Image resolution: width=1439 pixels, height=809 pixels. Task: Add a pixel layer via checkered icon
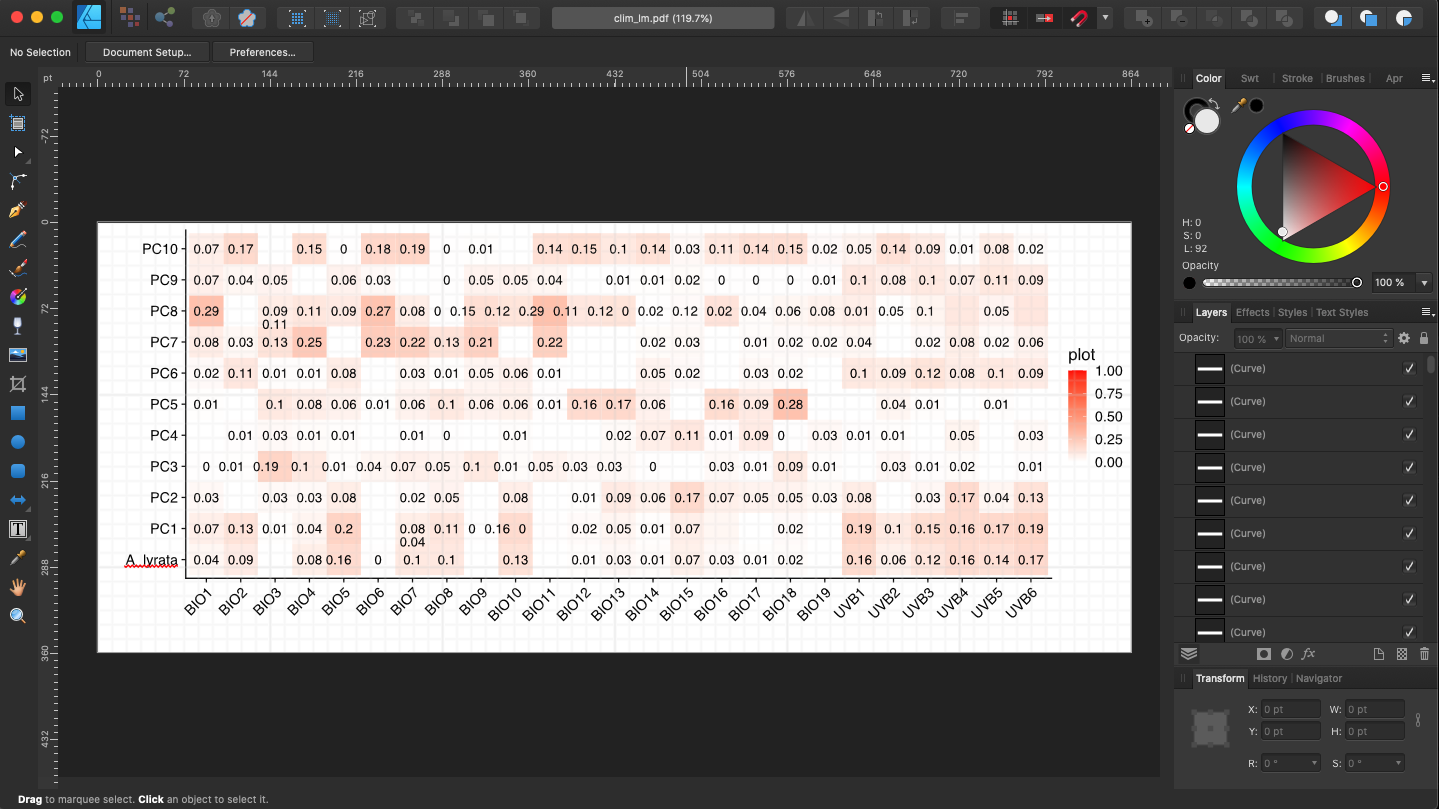pyautogui.click(x=1402, y=654)
